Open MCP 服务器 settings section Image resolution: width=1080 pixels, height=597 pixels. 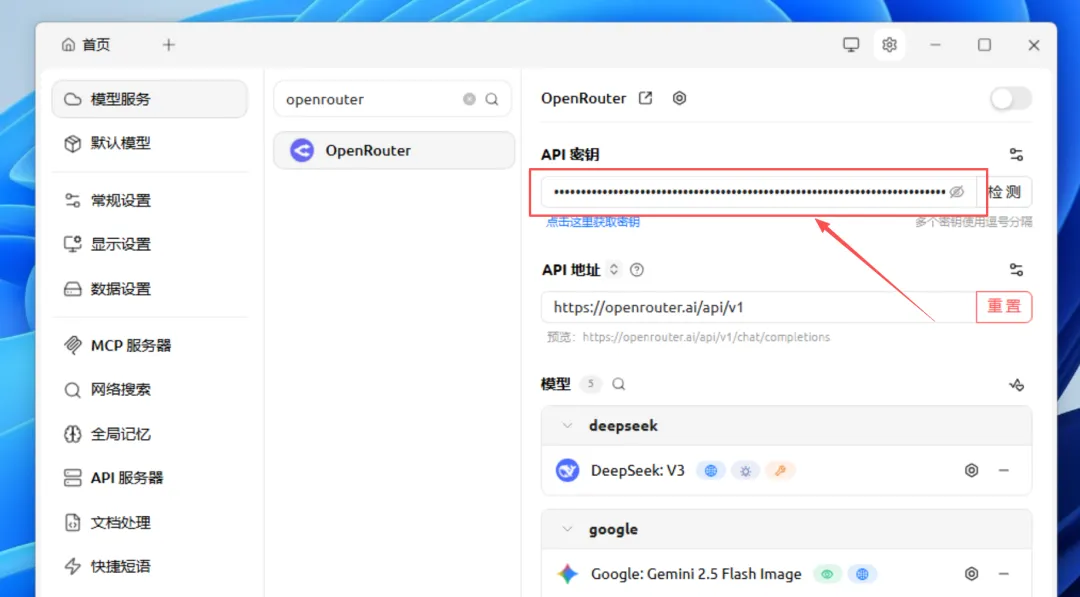point(149,346)
